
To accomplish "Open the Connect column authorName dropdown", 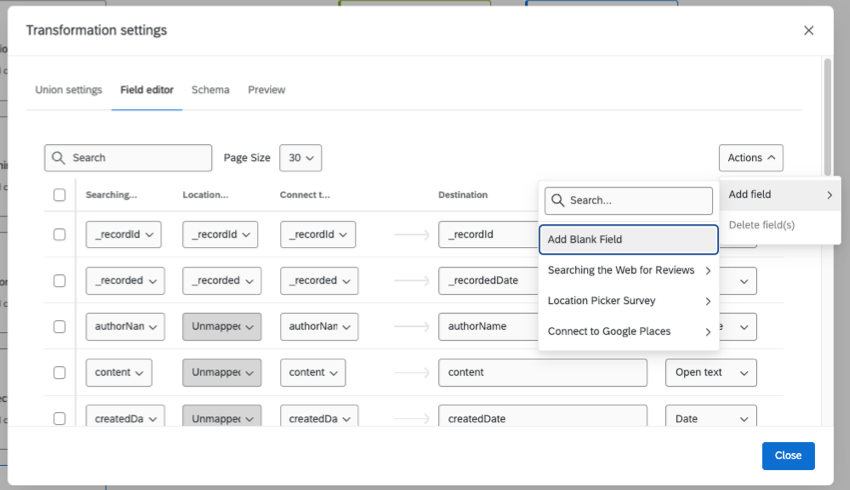I will tap(319, 326).
